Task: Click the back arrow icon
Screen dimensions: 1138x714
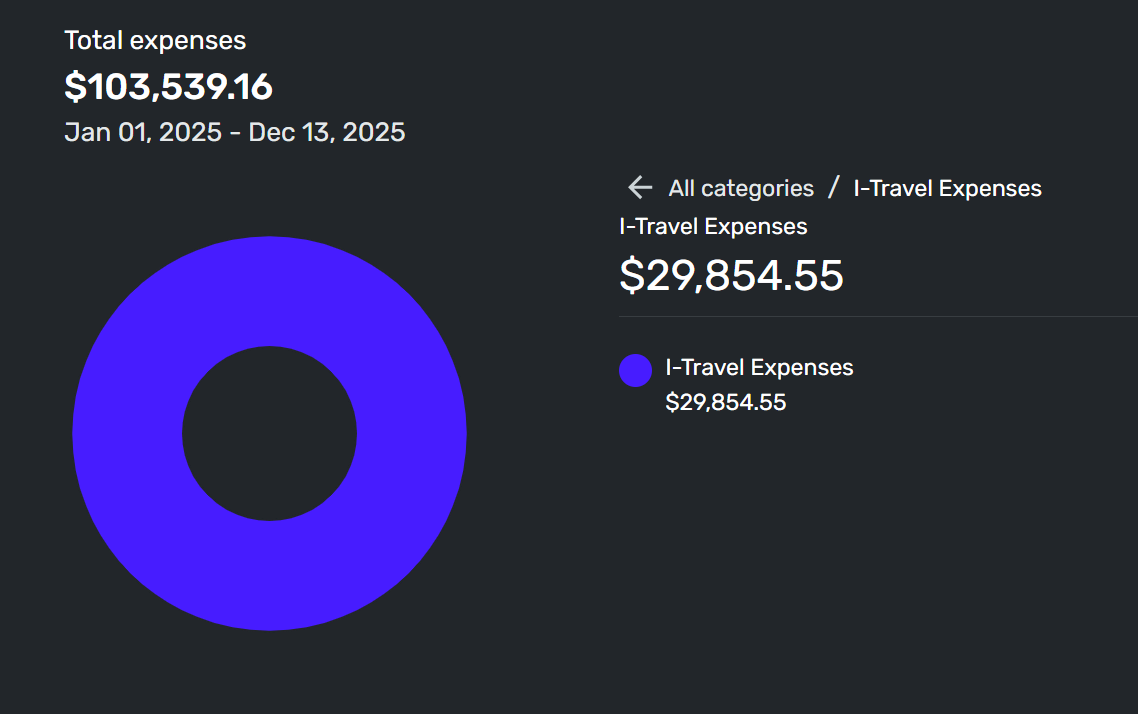Action: 639,188
